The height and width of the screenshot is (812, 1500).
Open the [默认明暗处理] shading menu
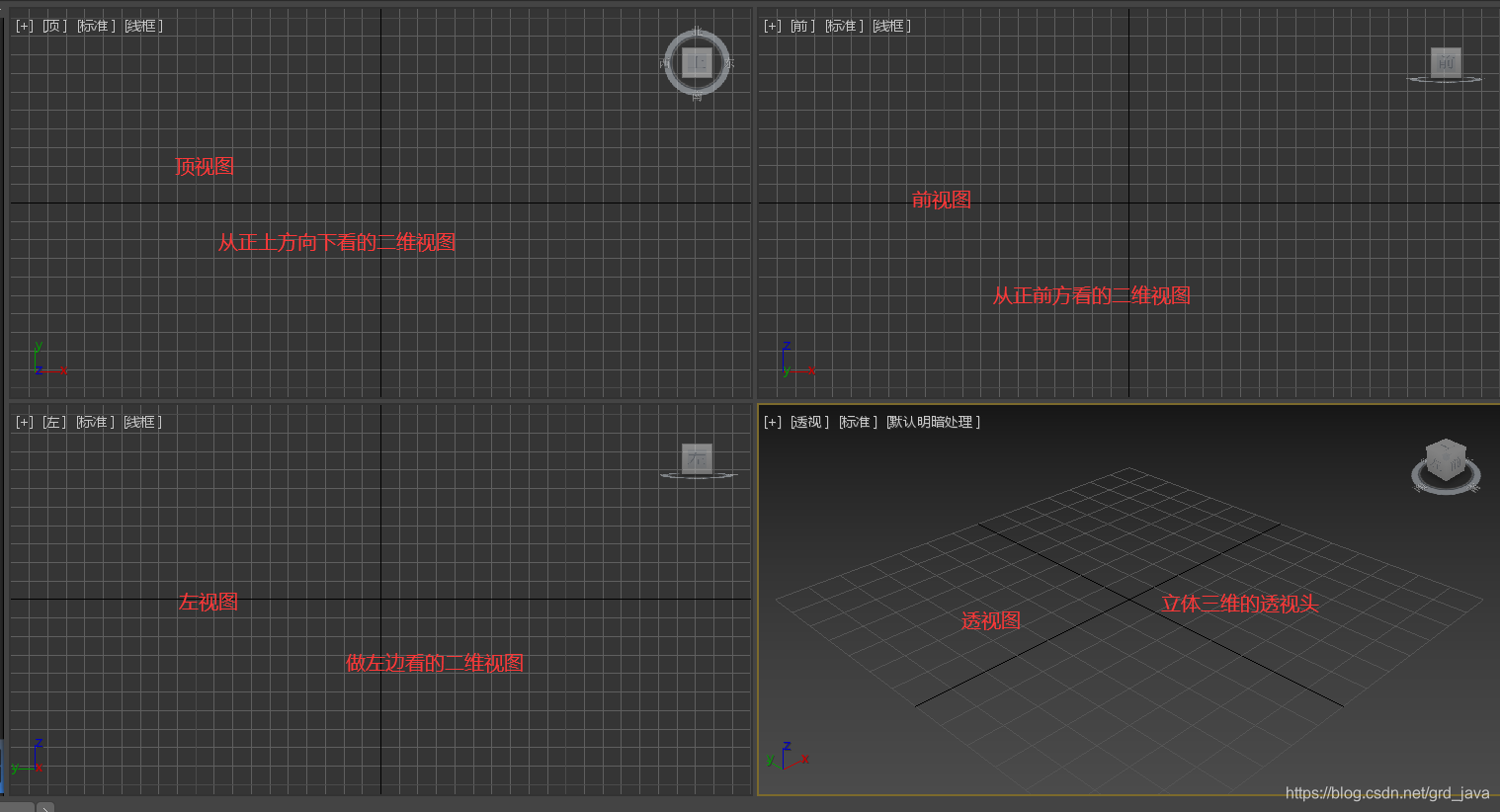(x=933, y=422)
